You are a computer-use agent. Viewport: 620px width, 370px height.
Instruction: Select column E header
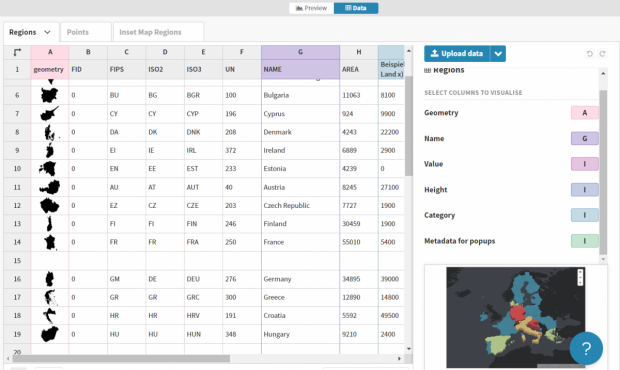coord(203,52)
